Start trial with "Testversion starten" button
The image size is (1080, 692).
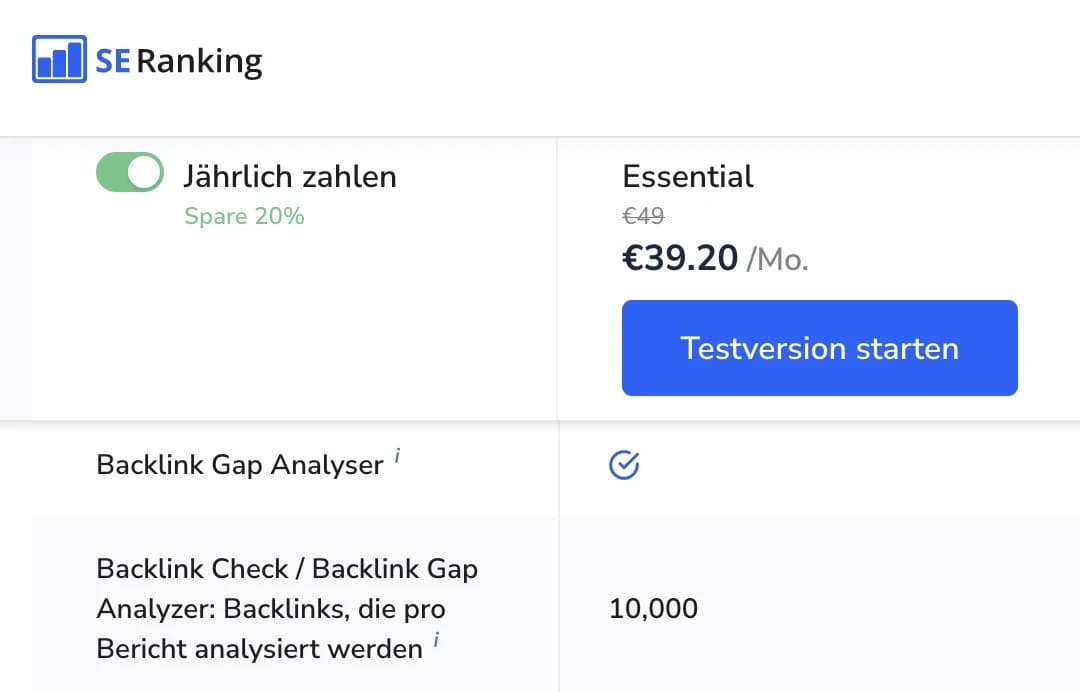pos(819,347)
